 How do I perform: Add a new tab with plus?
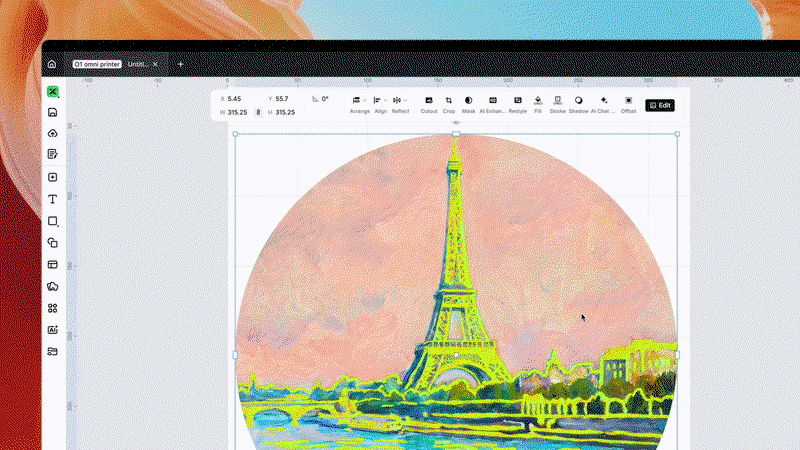click(x=180, y=64)
